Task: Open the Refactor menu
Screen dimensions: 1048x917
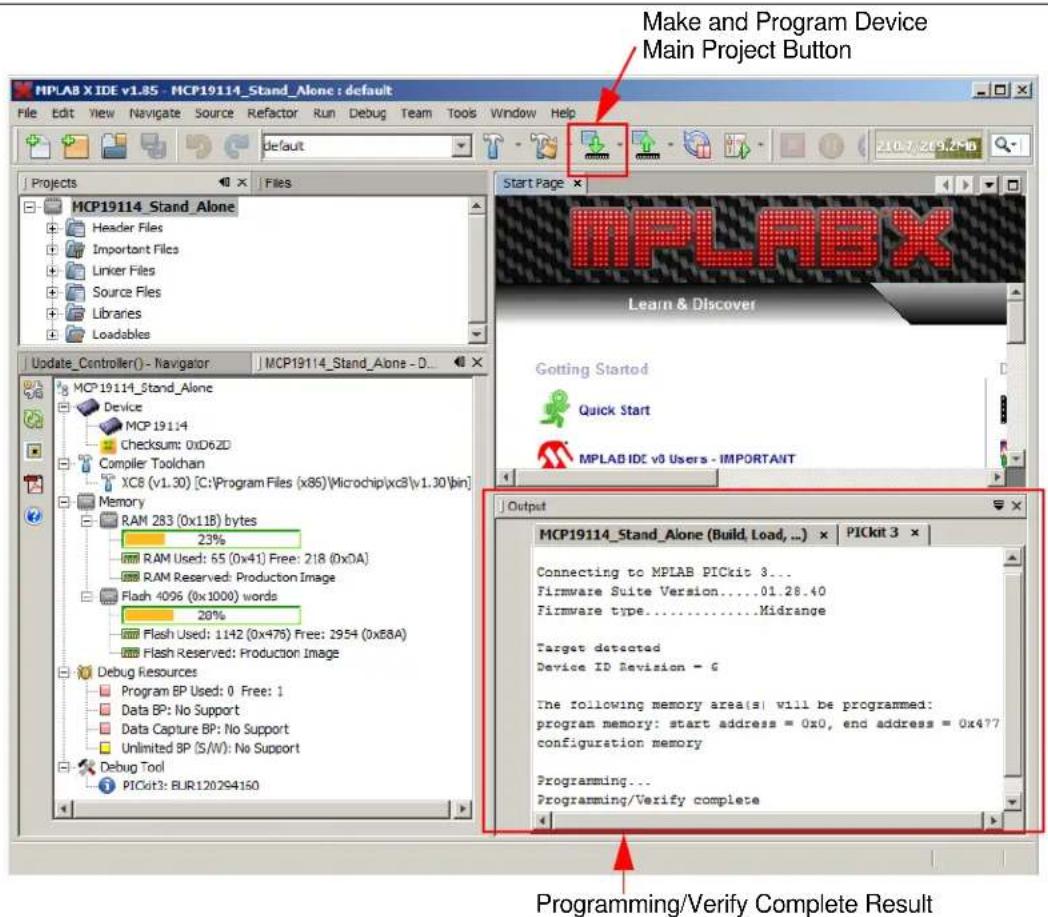Action: pyautogui.click(x=272, y=113)
